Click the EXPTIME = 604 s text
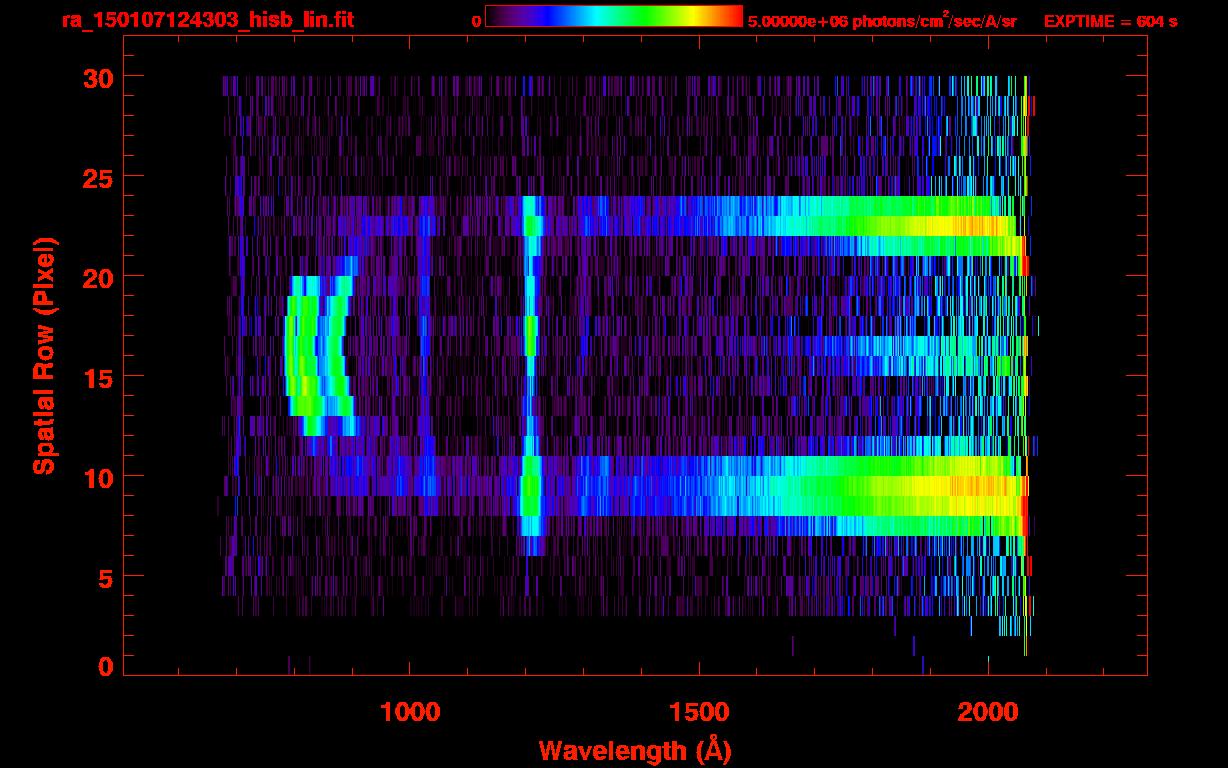Viewport: 1228px width, 768px height. [1110, 21]
